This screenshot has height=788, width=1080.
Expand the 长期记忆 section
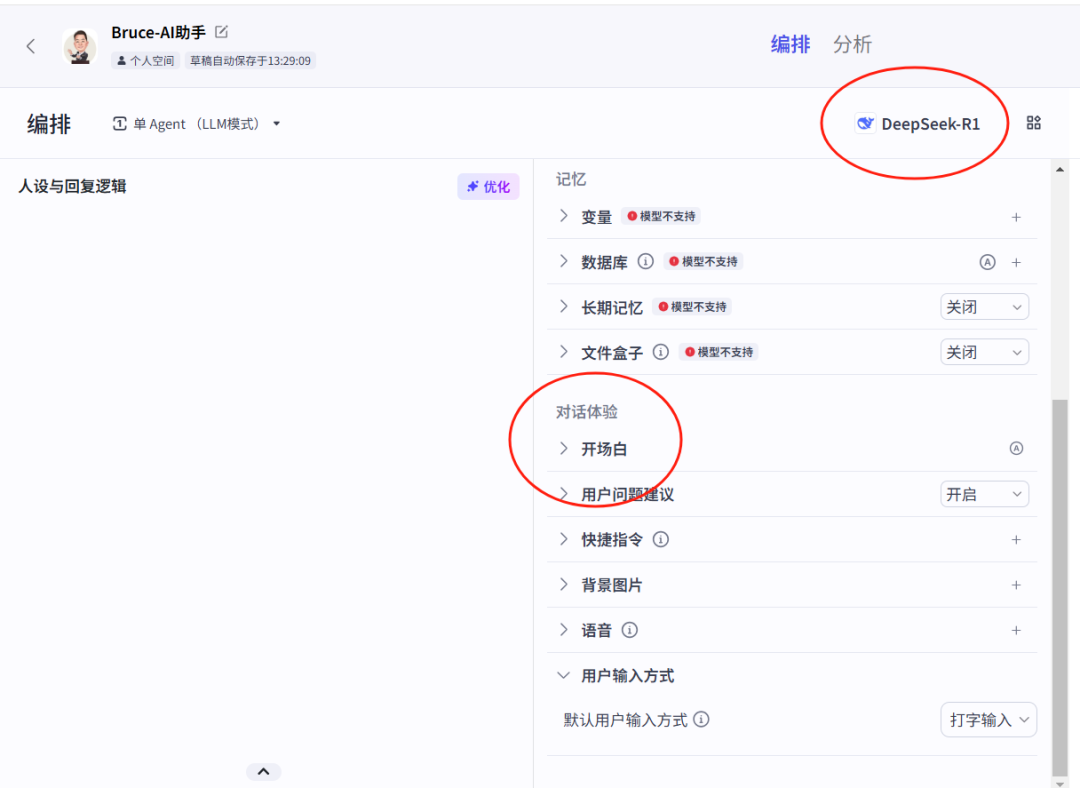563,307
